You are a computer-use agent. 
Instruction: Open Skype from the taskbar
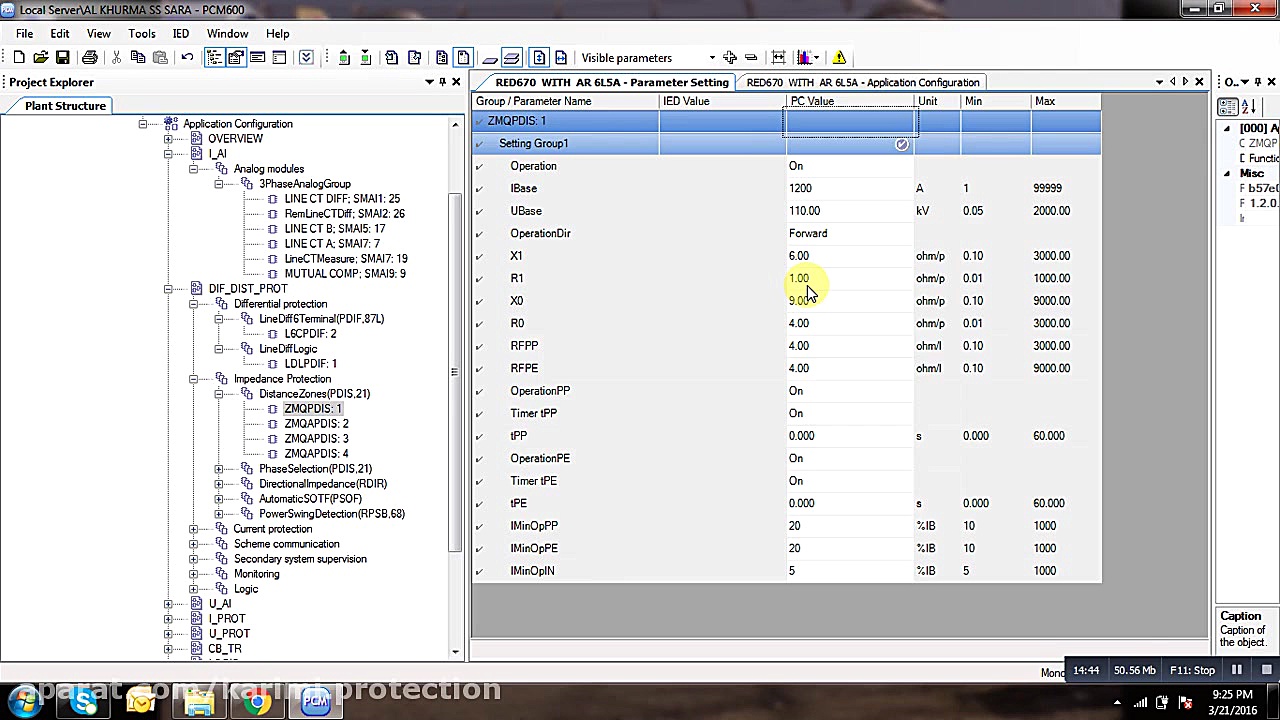click(x=84, y=702)
